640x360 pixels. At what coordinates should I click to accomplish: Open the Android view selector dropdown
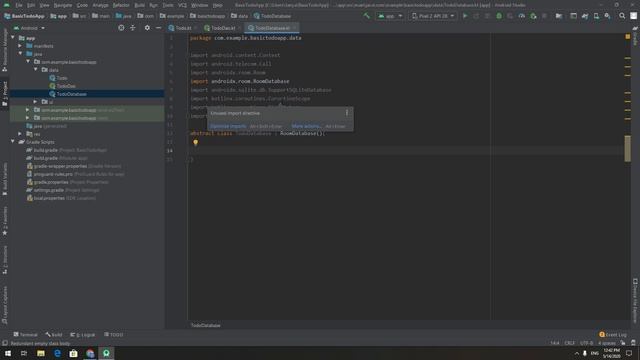coord(29,28)
